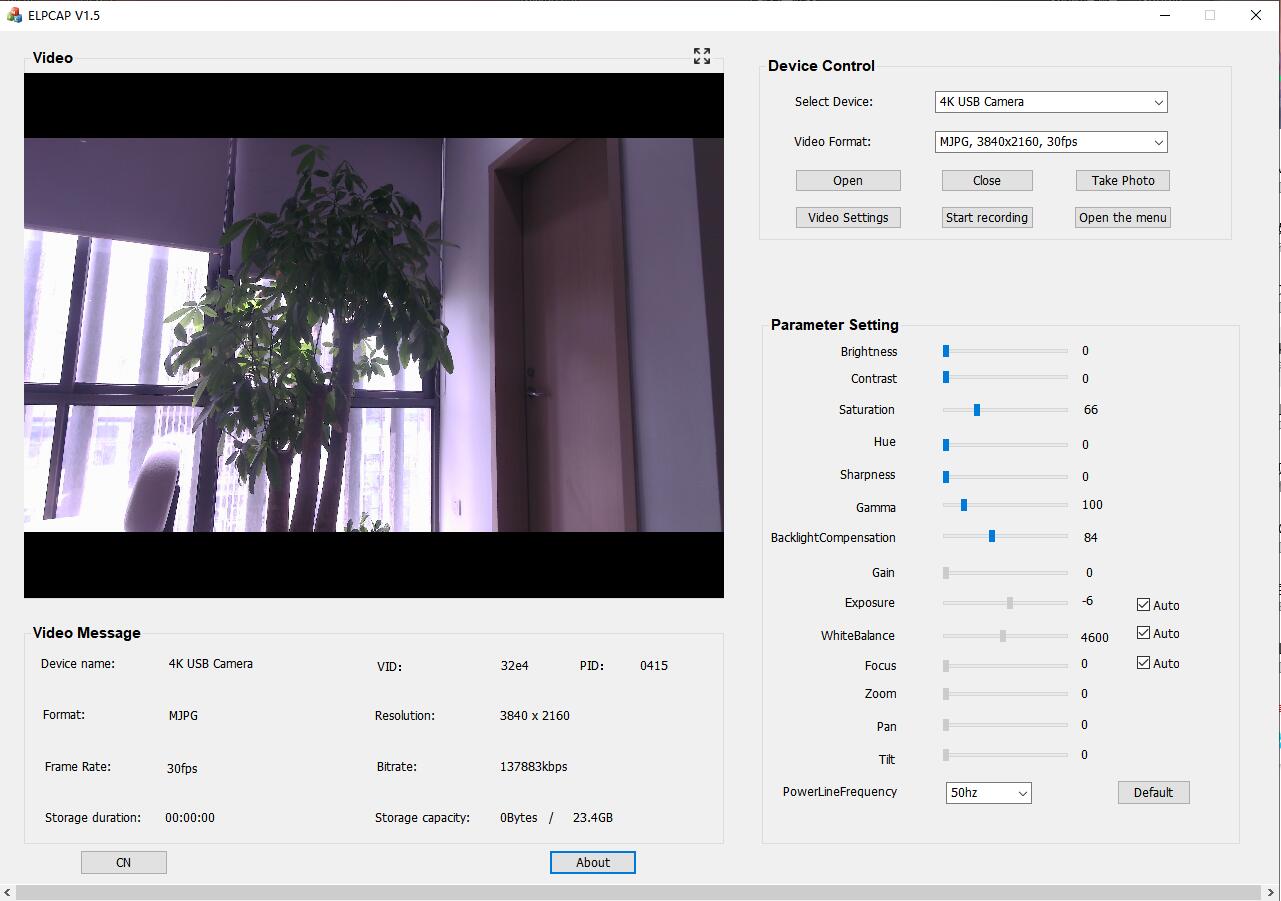1281x901 pixels.
Task: Open PowerLineFrequency 50hz dropdown
Action: [988, 793]
